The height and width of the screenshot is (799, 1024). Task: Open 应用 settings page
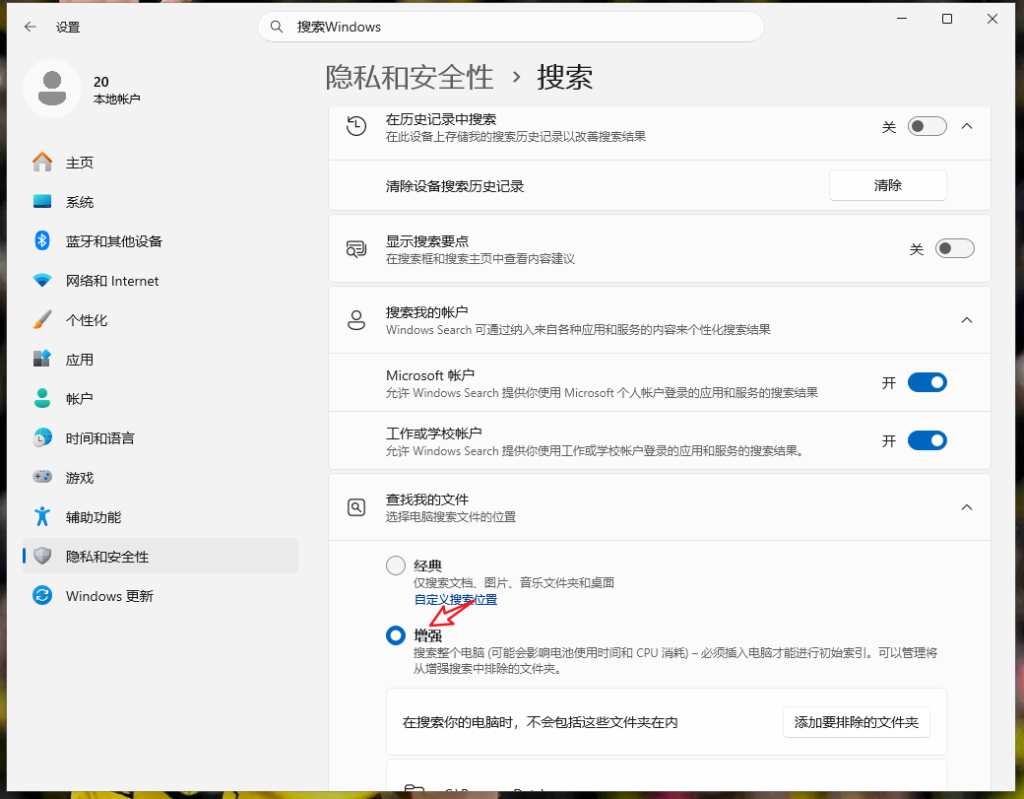click(161, 359)
